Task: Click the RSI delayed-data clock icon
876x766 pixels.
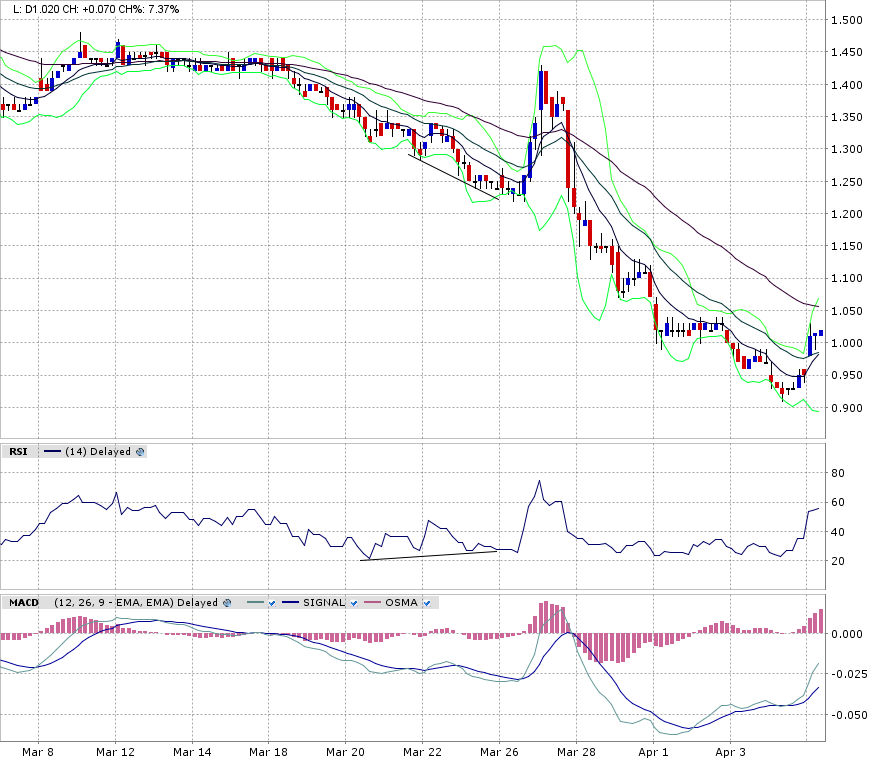Action: pos(140,452)
